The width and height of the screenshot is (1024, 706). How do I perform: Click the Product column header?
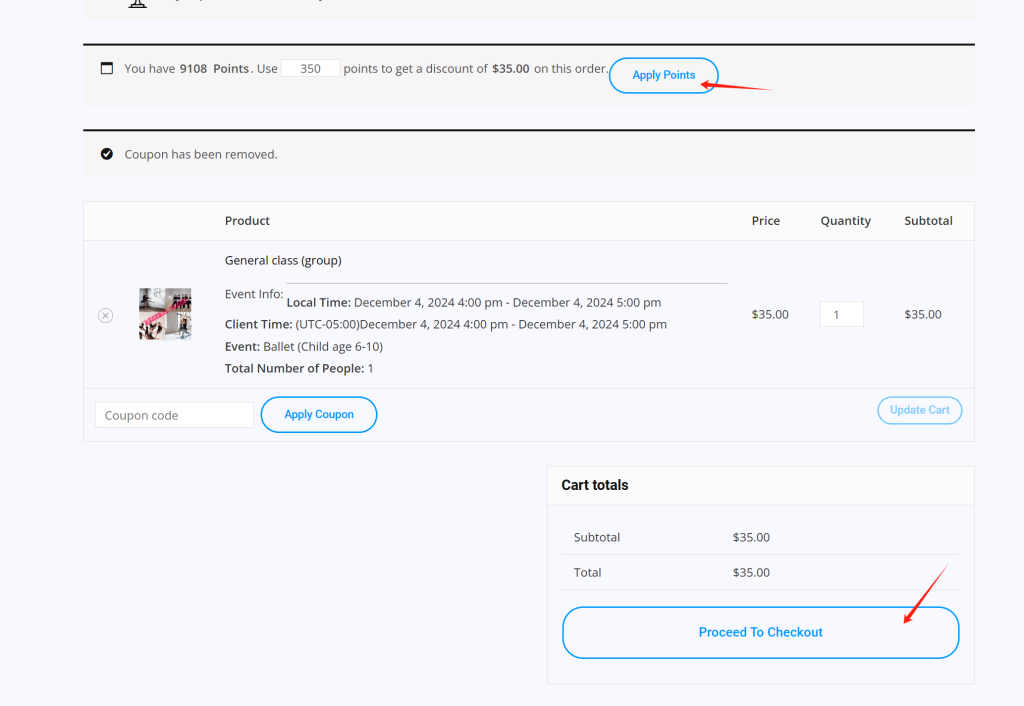pos(247,221)
